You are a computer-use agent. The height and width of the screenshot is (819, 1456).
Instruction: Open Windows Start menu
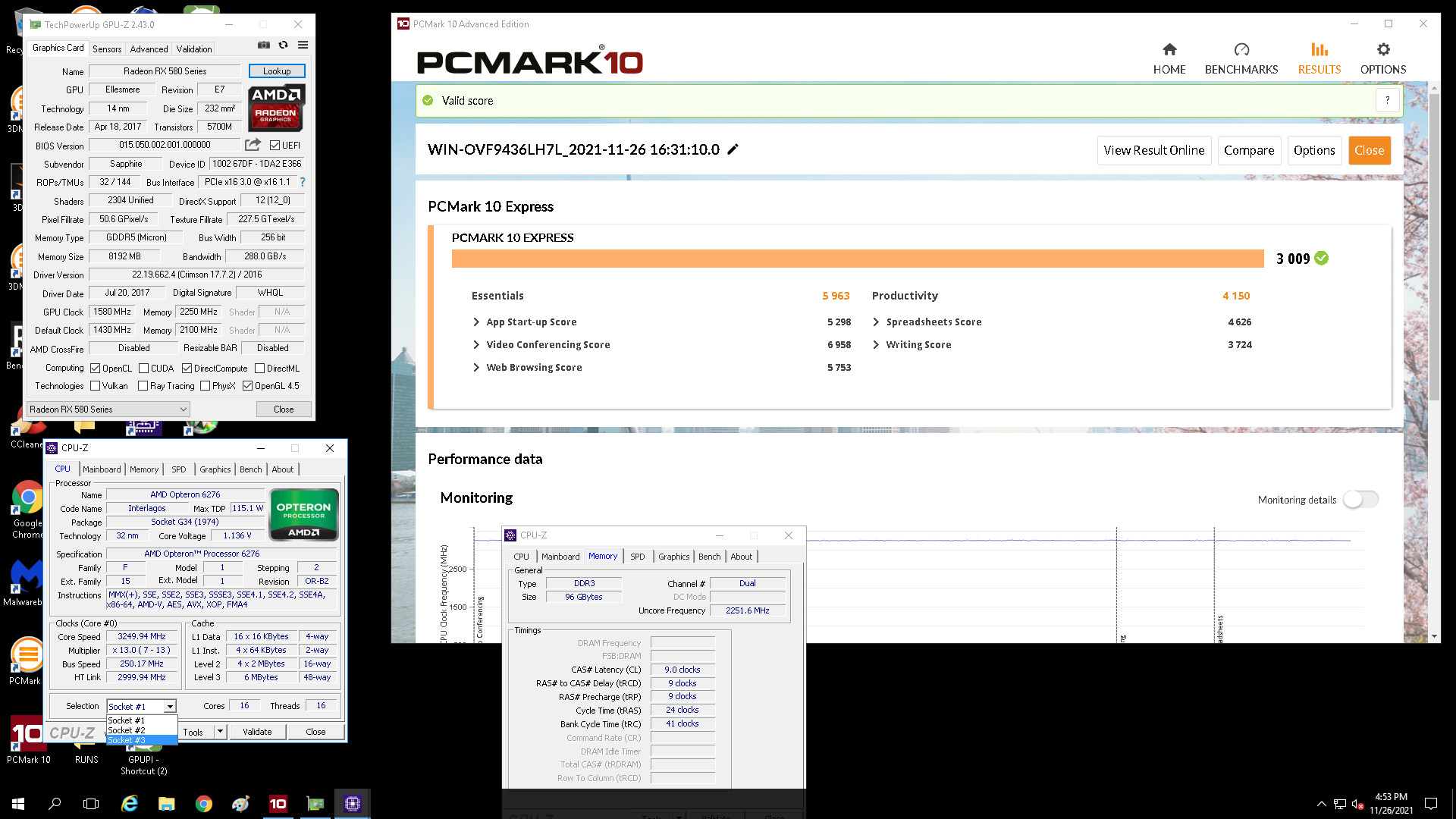18,803
